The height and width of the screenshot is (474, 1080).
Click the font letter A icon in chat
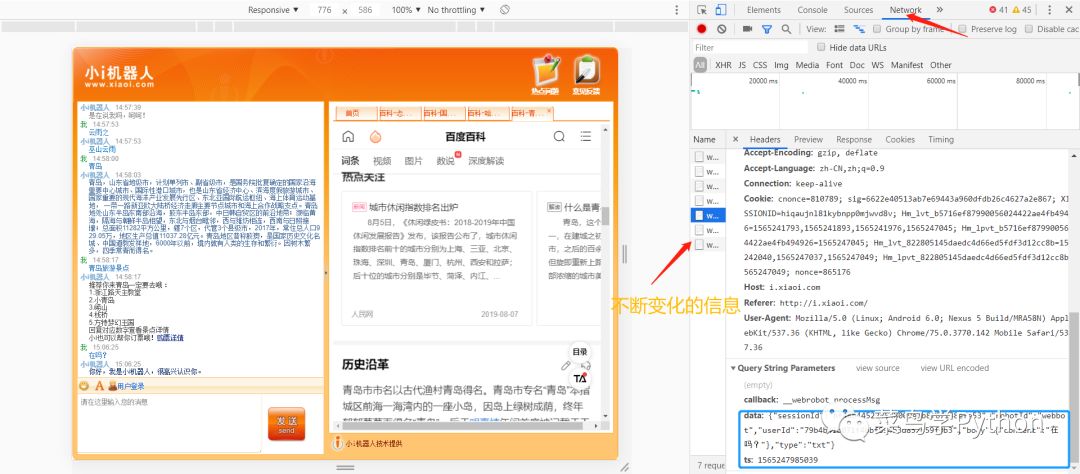point(99,386)
